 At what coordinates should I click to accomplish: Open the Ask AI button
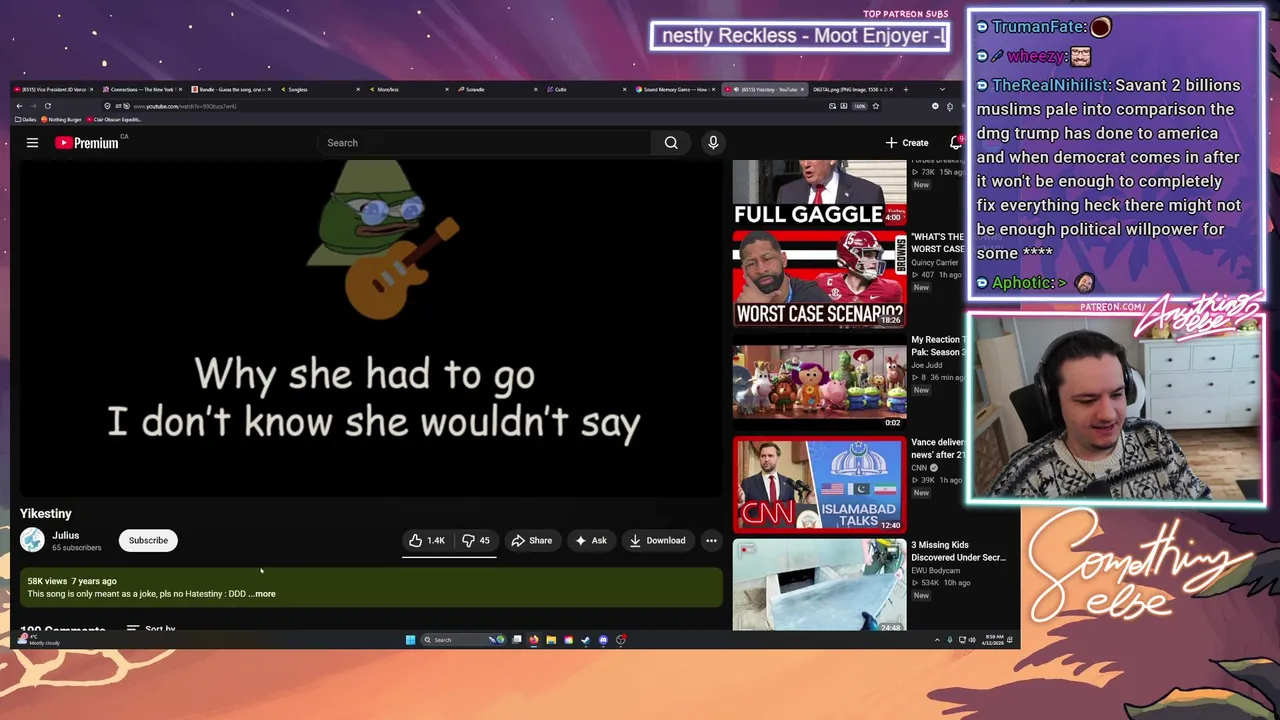click(x=590, y=540)
